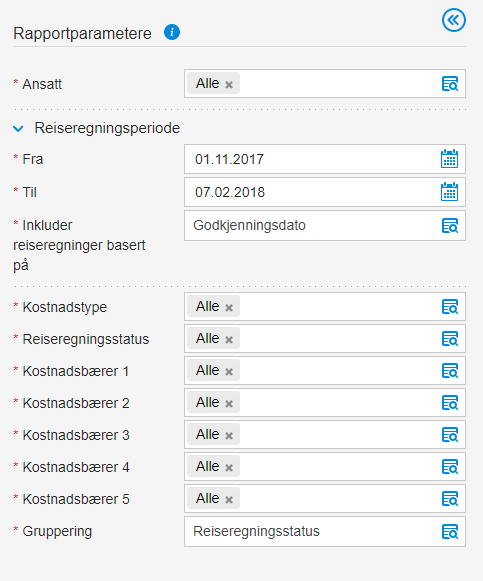The width and height of the screenshot is (483, 581).
Task: Open calendar picker for Til date
Action: coord(450,192)
